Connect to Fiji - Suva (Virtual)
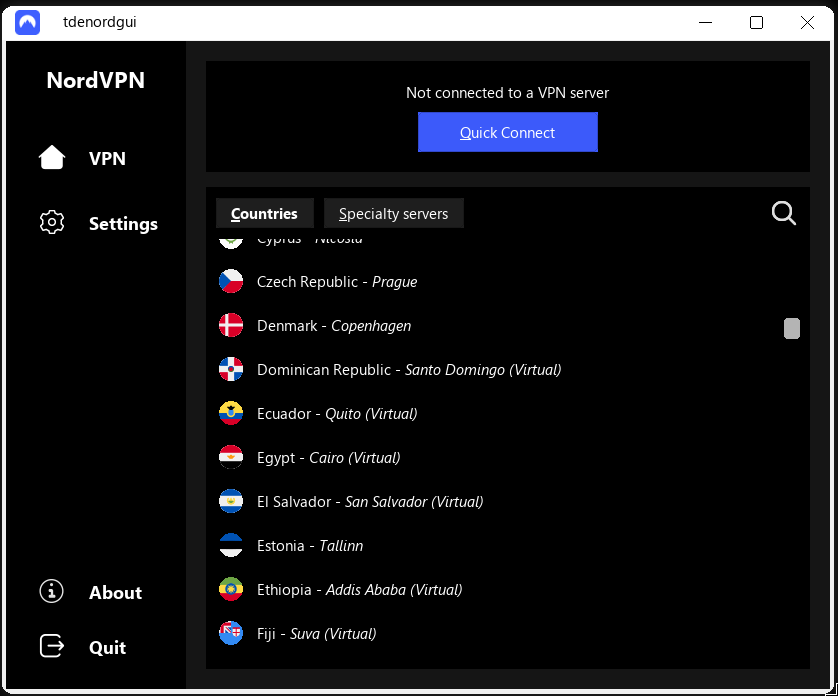Image resolution: width=838 pixels, height=696 pixels. point(316,633)
